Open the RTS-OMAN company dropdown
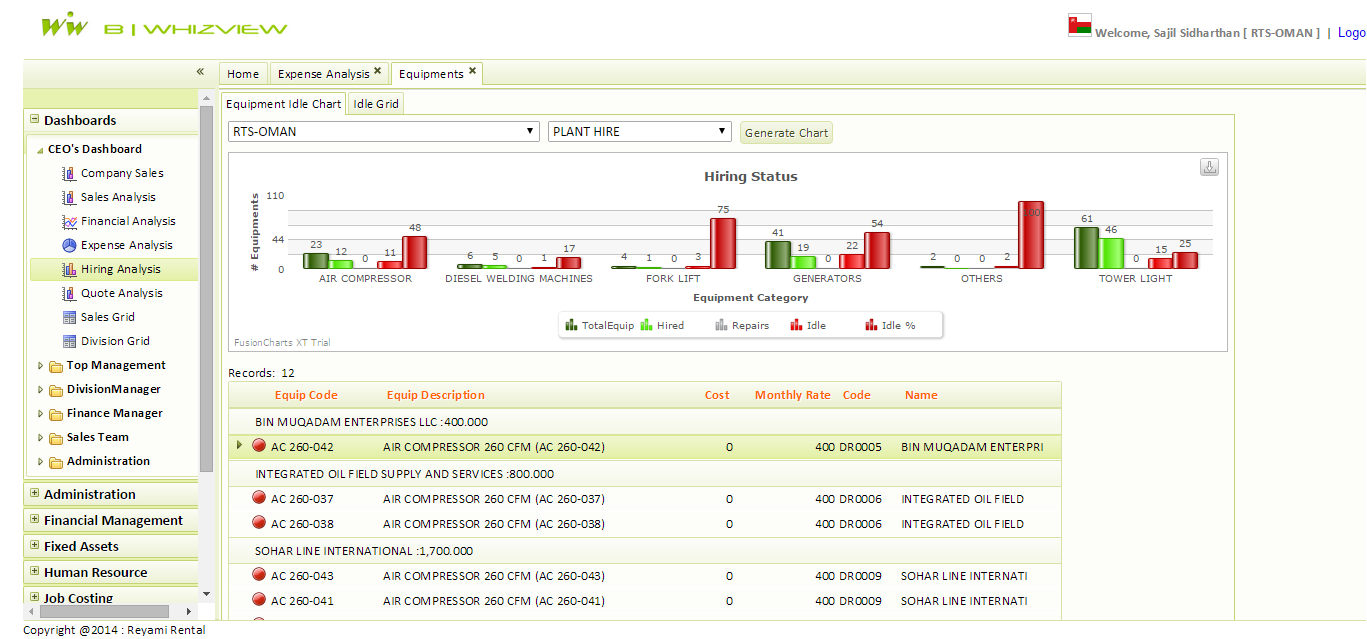Image resolution: width=1367 pixels, height=639 pixels. pos(384,132)
